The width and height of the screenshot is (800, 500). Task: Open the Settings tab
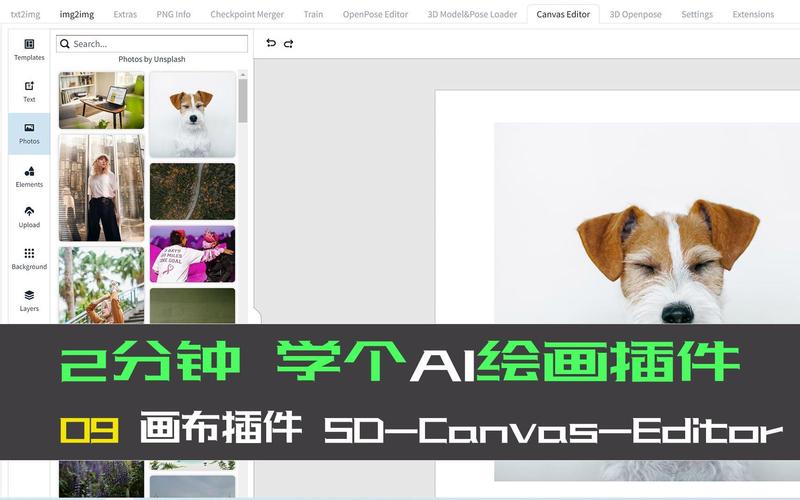[x=697, y=14]
